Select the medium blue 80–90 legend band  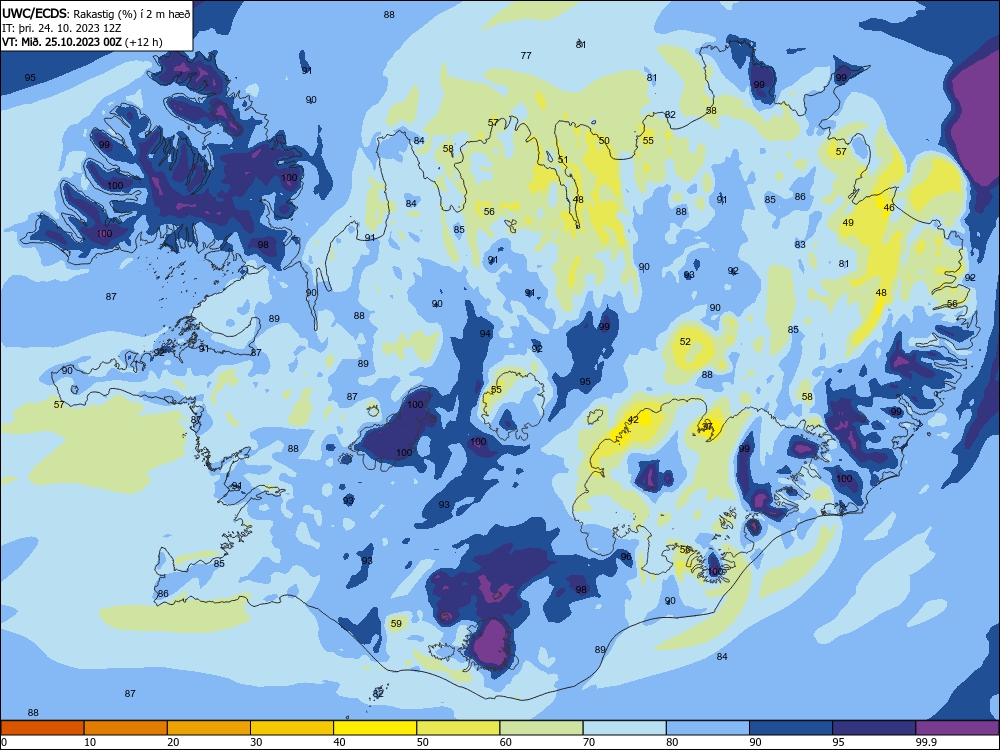coord(708,728)
